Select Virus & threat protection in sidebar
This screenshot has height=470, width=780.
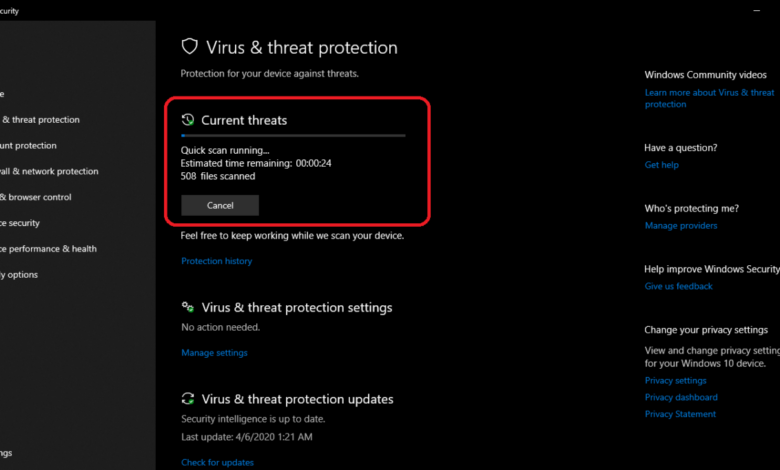click(40, 120)
